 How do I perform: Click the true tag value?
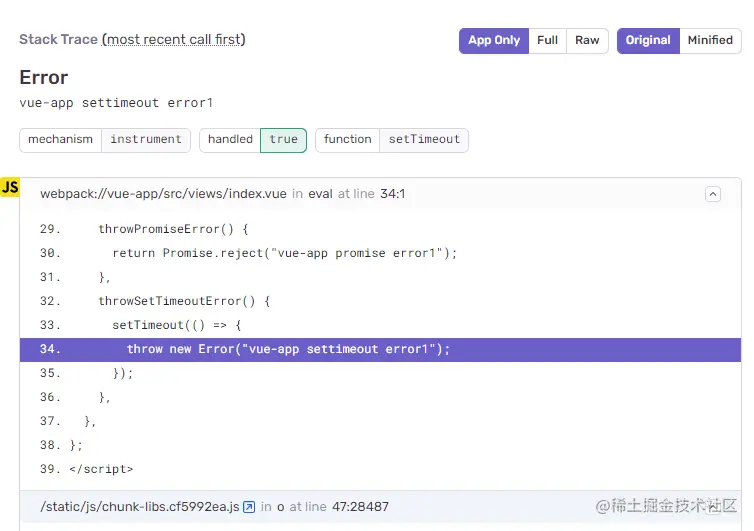point(283,140)
